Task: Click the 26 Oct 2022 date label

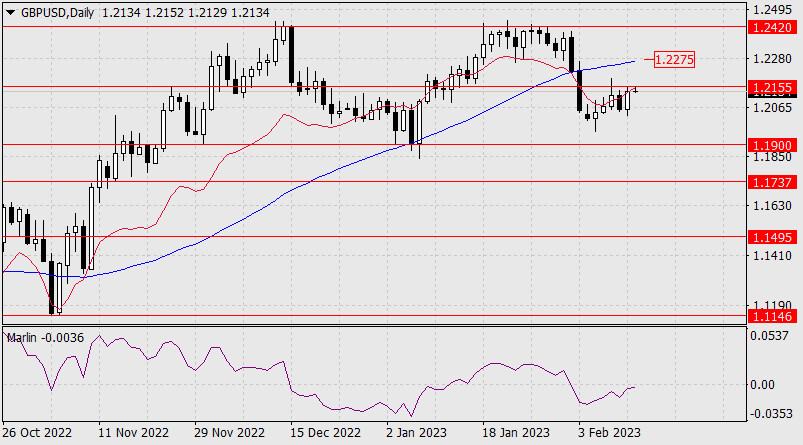Action: (37, 433)
